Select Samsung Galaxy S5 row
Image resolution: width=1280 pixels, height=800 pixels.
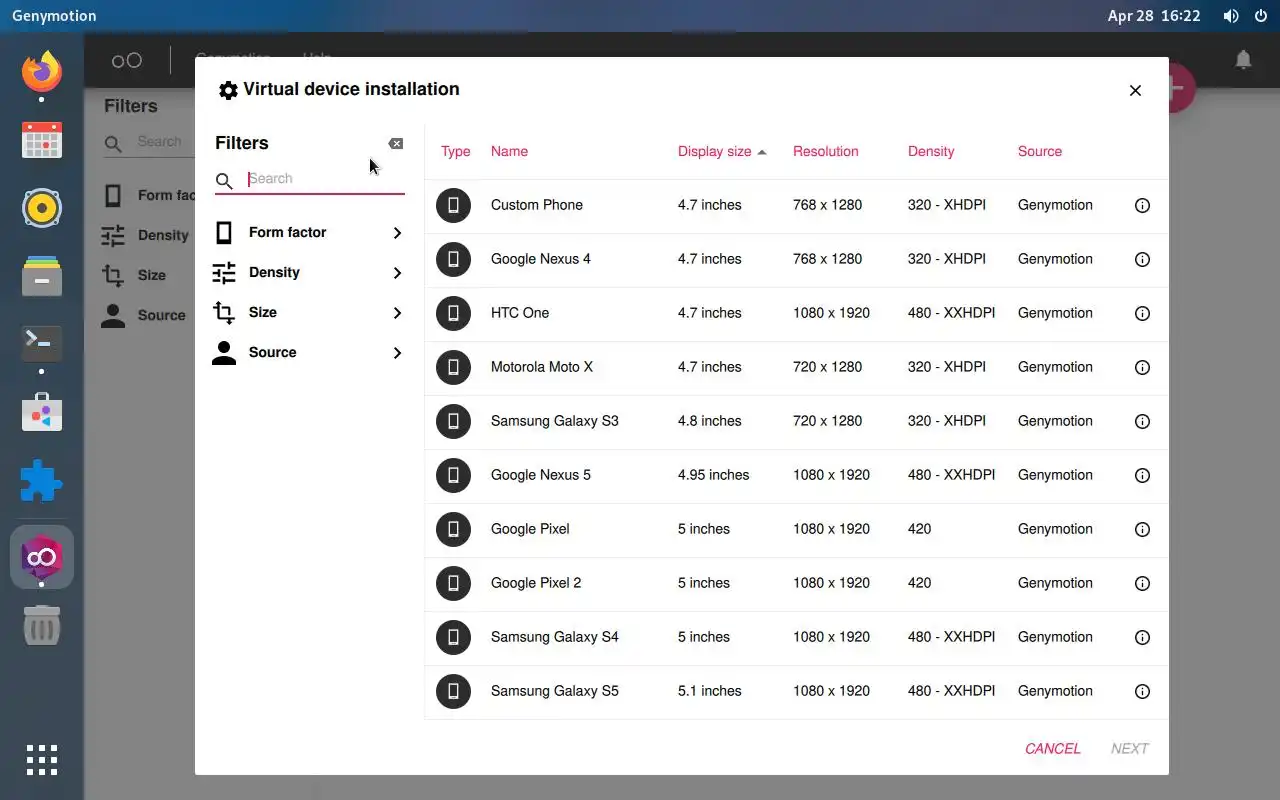pyautogui.click(x=796, y=691)
